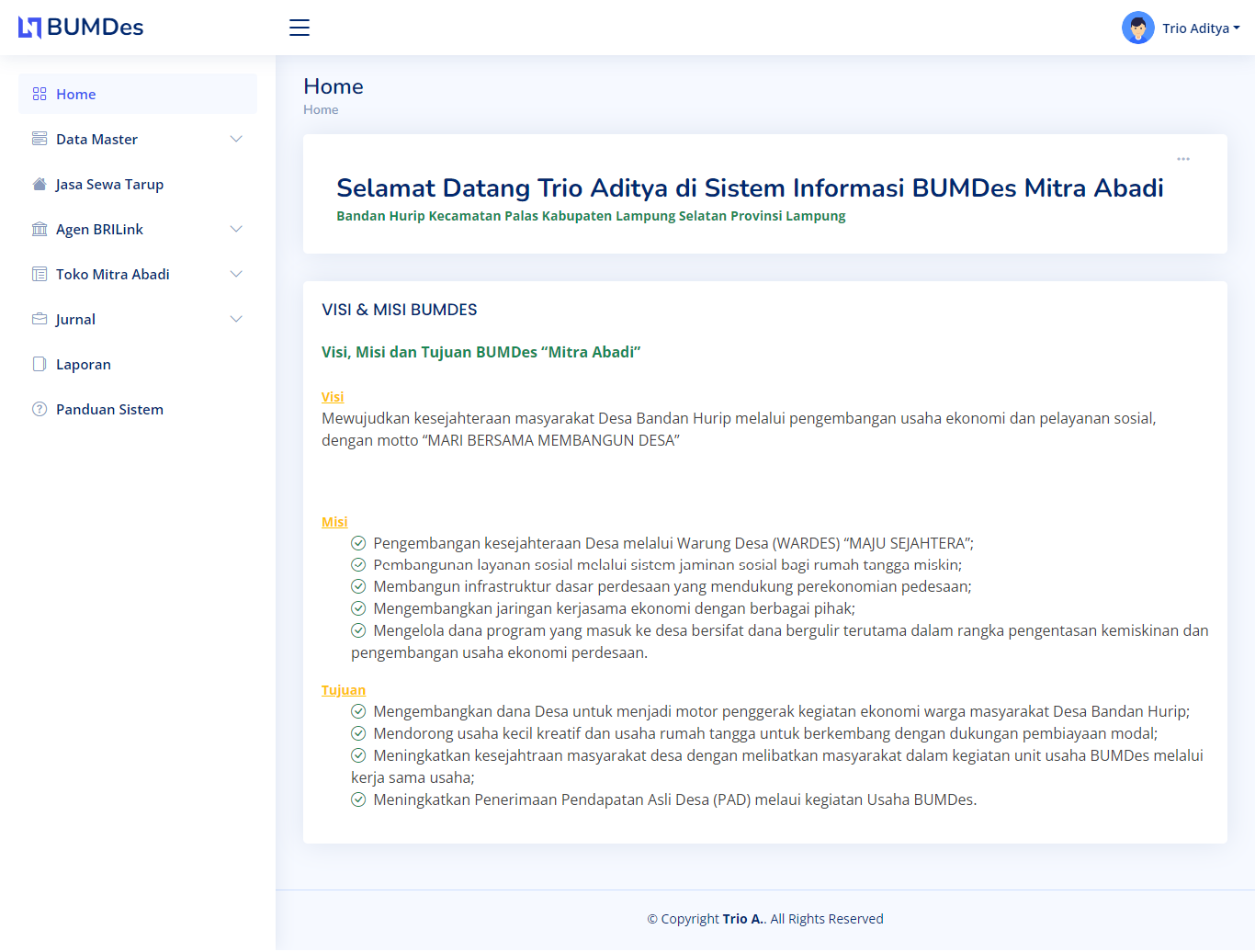Click the user avatar picture
1255x952 pixels.
click(x=1137, y=28)
